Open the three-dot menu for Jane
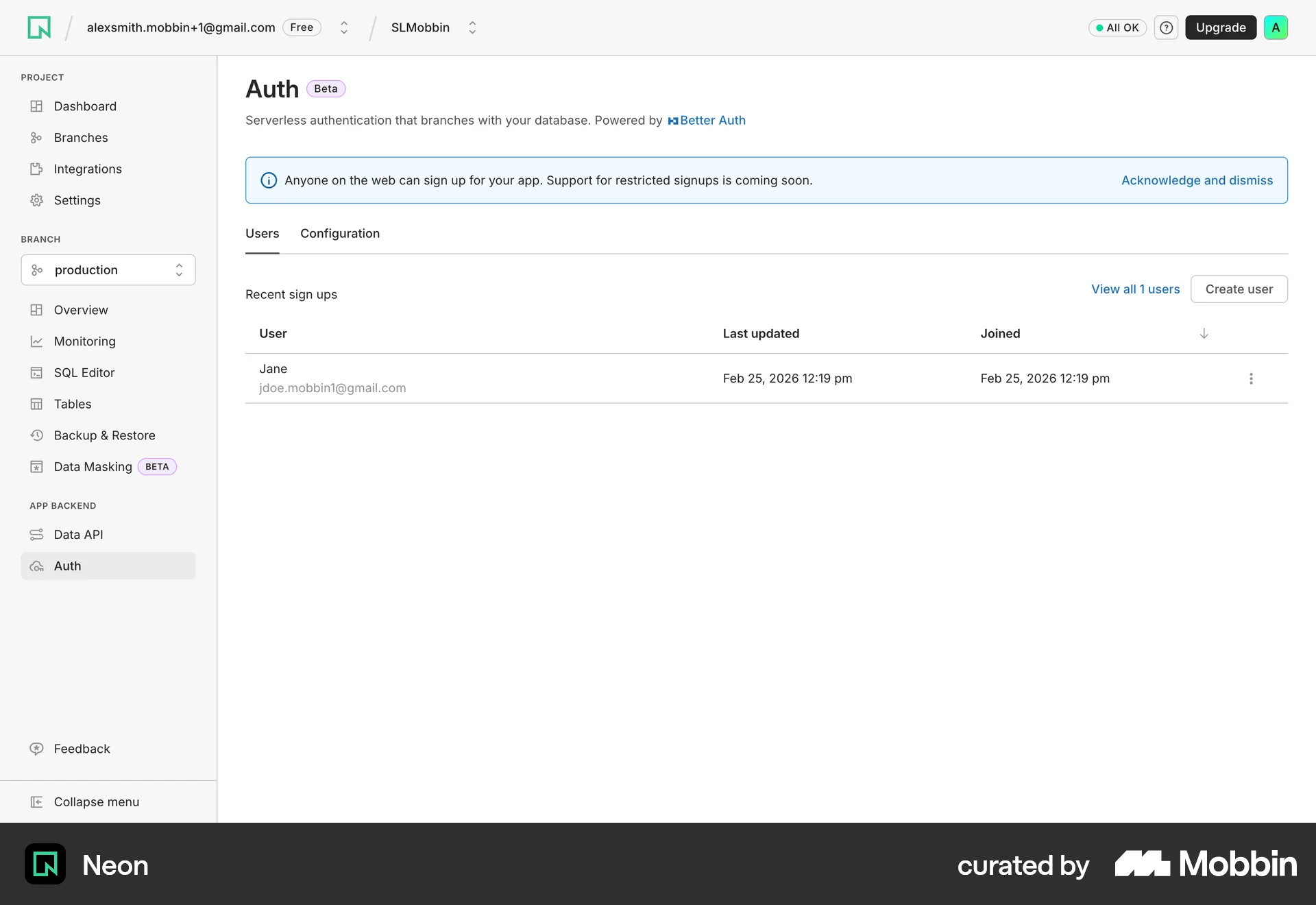 point(1251,378)
